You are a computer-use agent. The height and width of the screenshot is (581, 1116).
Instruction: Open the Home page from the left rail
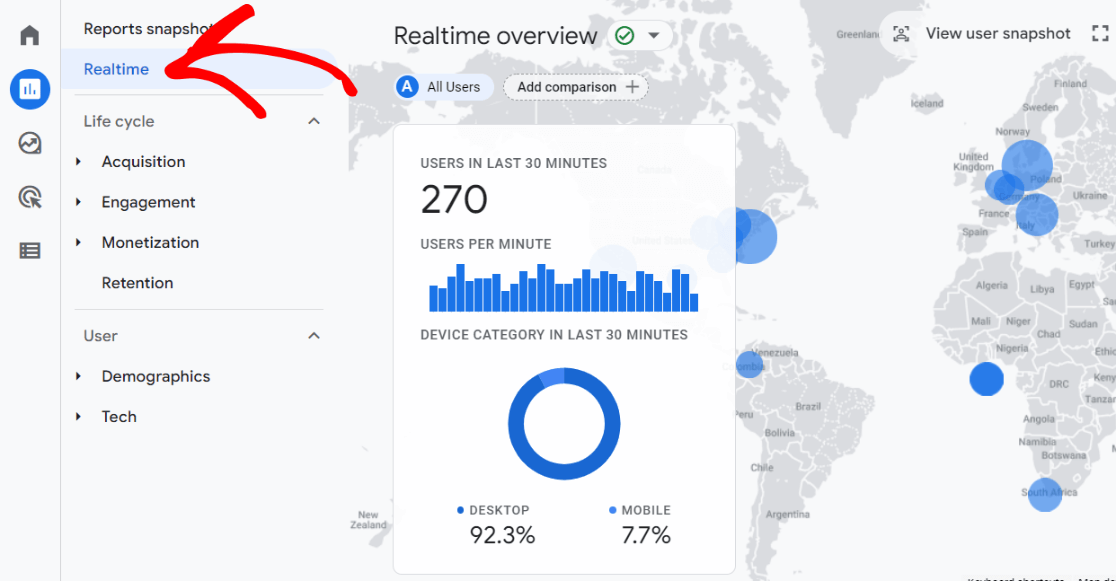29,34
